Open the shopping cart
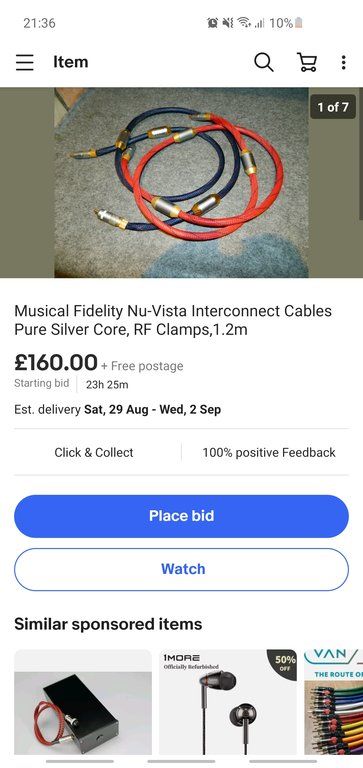Image resolution: width=363 pixels, height=768 pixels. (x=307, y=62)
